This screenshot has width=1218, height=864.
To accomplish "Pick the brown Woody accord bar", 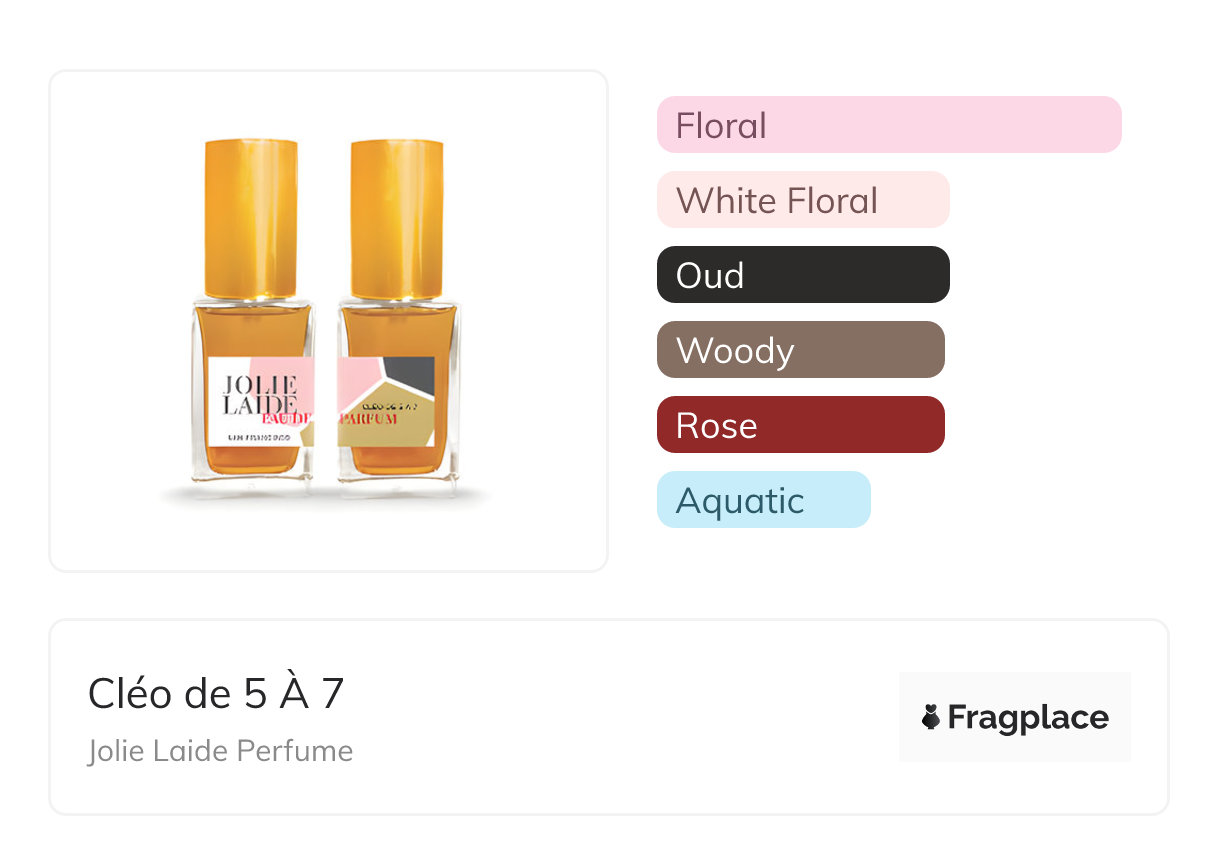I will 800,350.
